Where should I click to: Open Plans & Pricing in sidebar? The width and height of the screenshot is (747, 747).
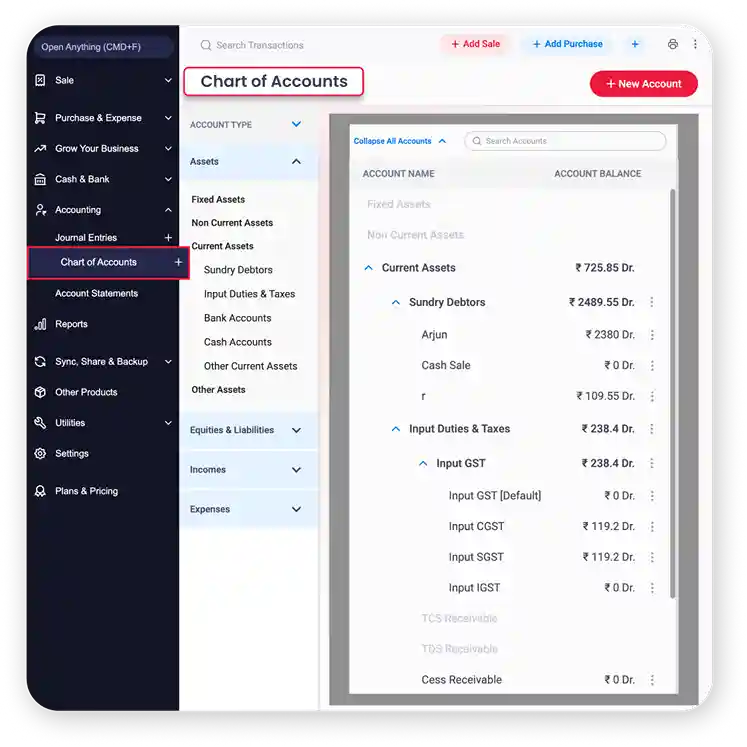[86, 491]
